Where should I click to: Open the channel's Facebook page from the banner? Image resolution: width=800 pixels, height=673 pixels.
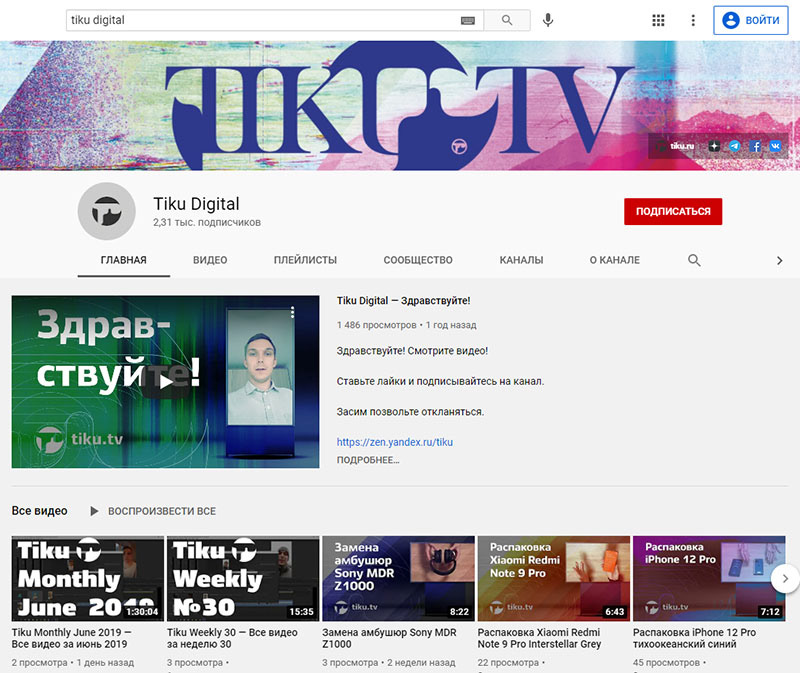click(x=756, y=146)
